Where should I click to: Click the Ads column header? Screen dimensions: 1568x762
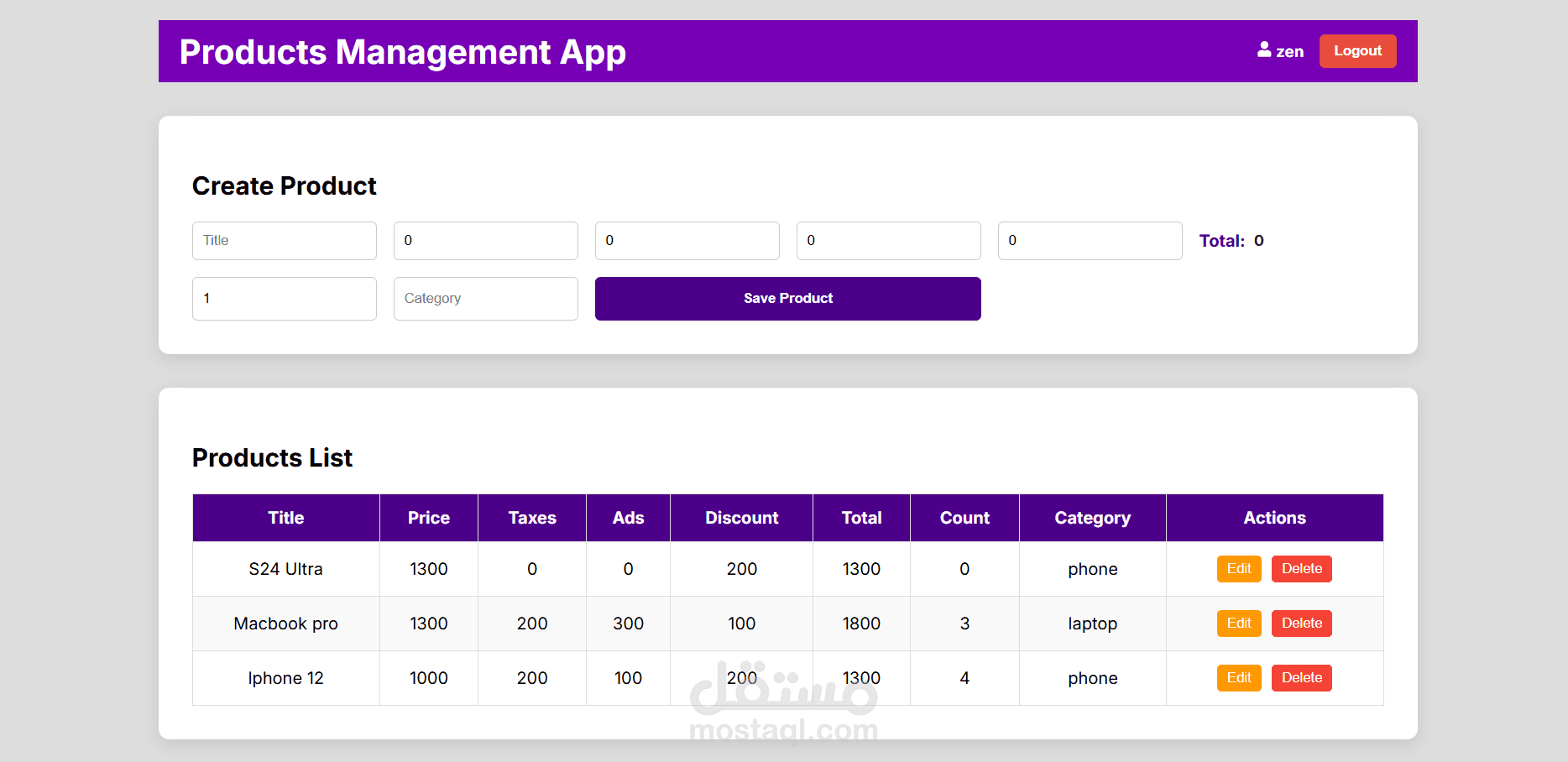tap(628, 518)
